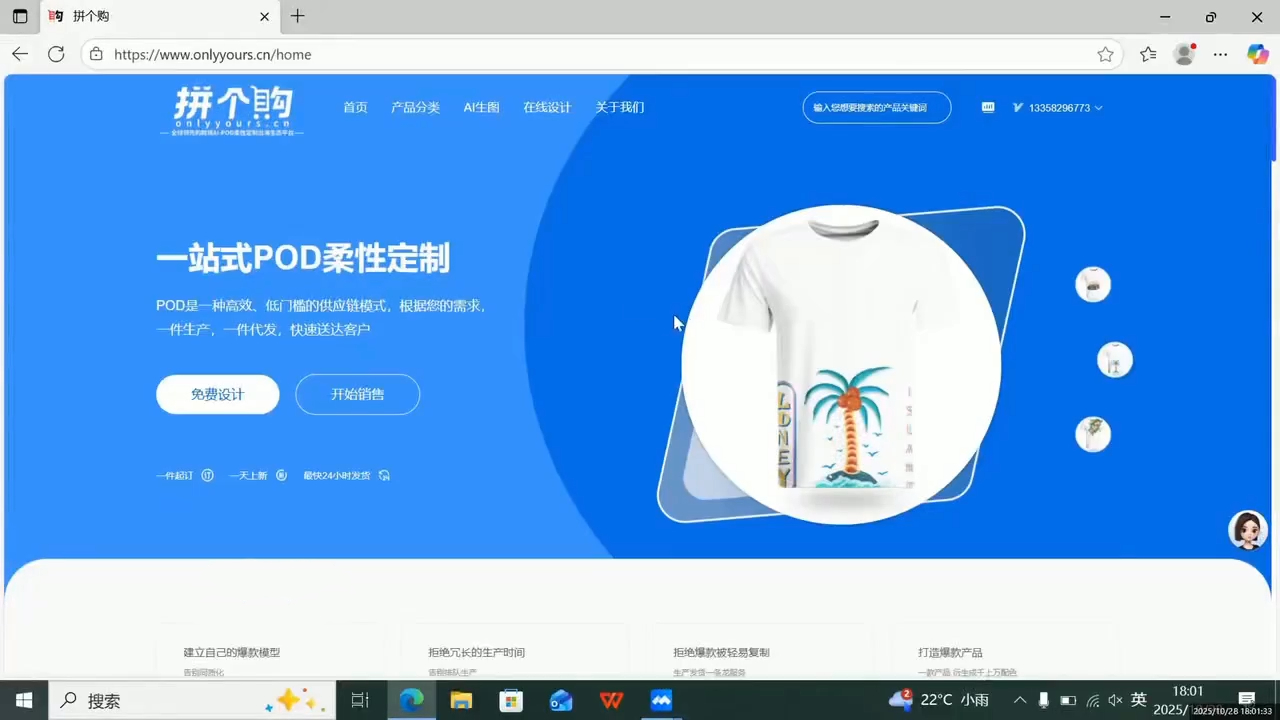
Task: Click the 免费设计 button
Action: coord(218,394)
